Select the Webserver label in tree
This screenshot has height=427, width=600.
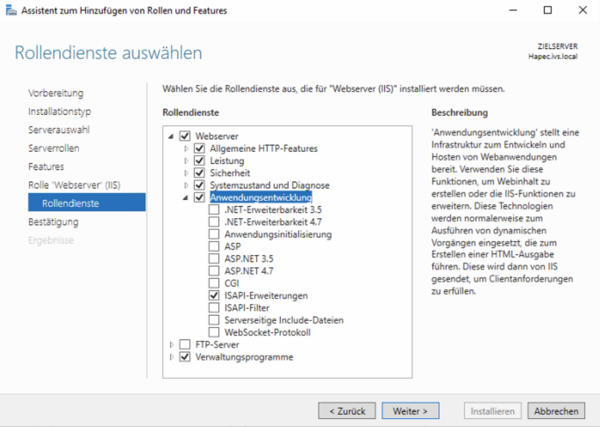[217, 136]
